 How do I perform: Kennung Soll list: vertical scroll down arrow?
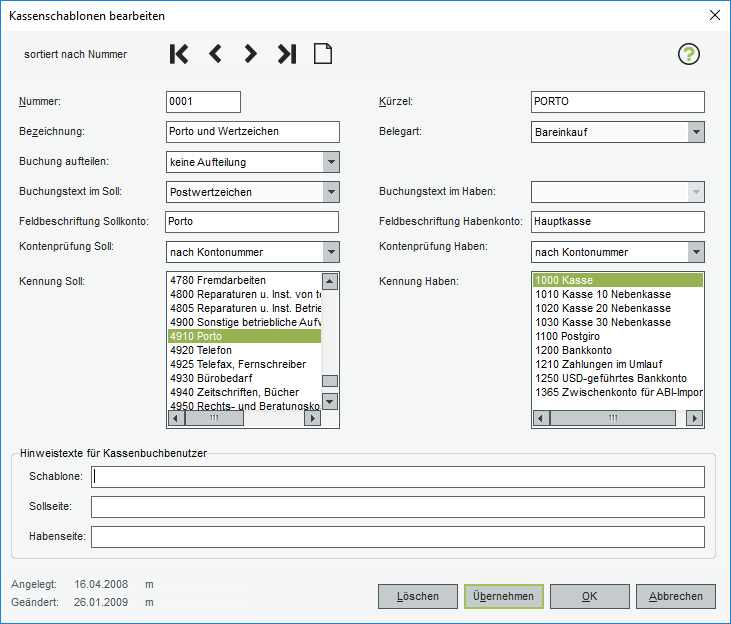(330, 401)
